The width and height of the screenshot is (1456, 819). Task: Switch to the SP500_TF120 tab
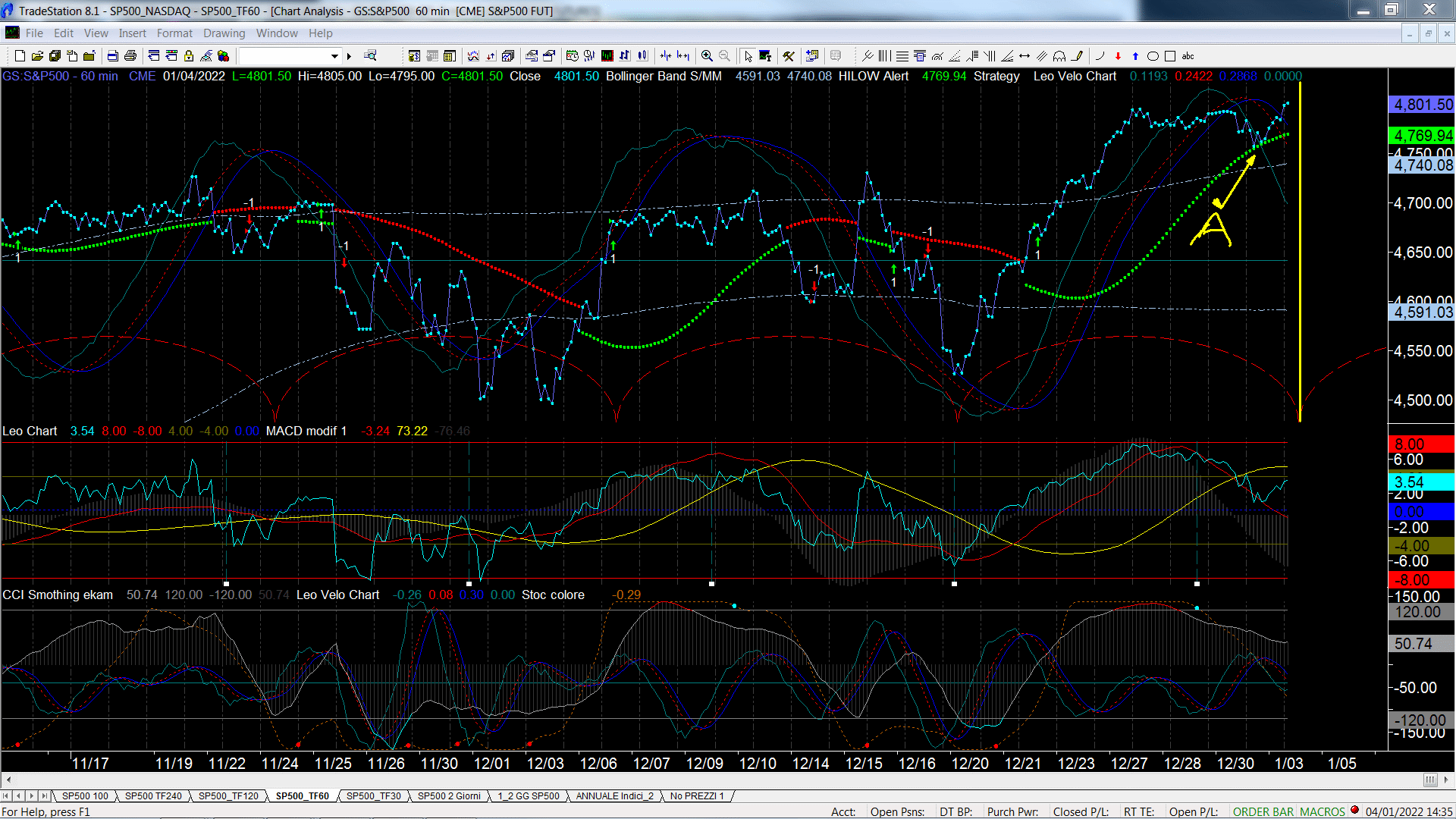pos(228,796)
